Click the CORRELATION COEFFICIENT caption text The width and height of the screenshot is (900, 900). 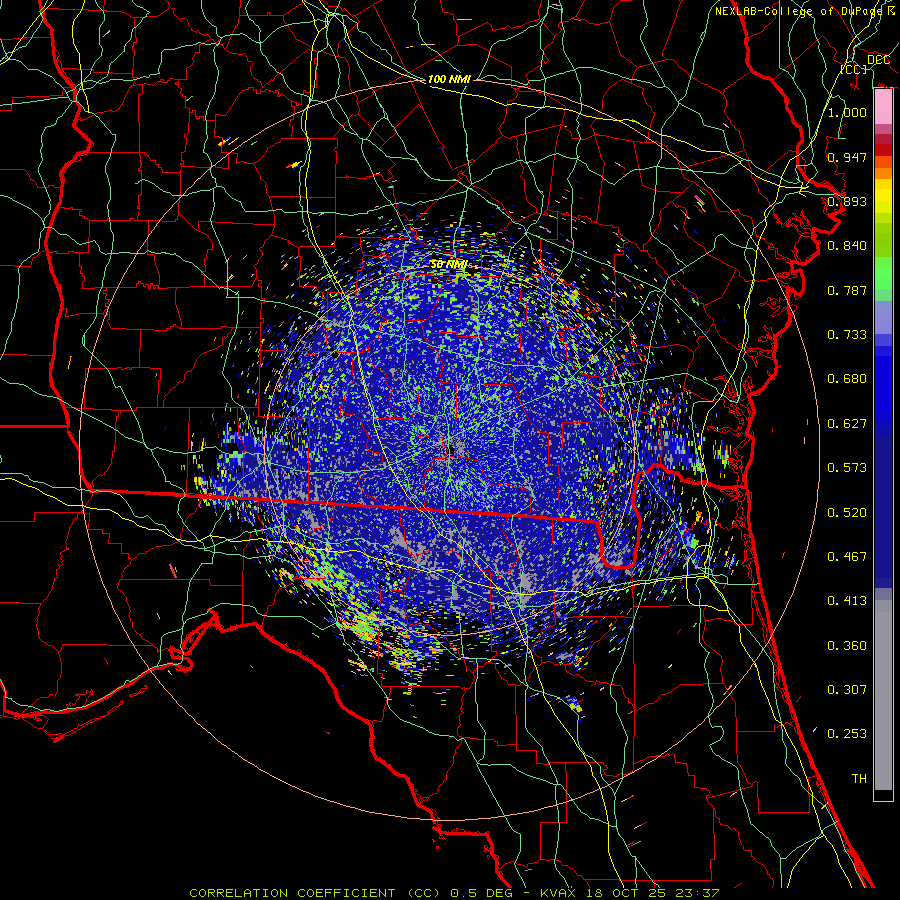click(x=292, y=893)
